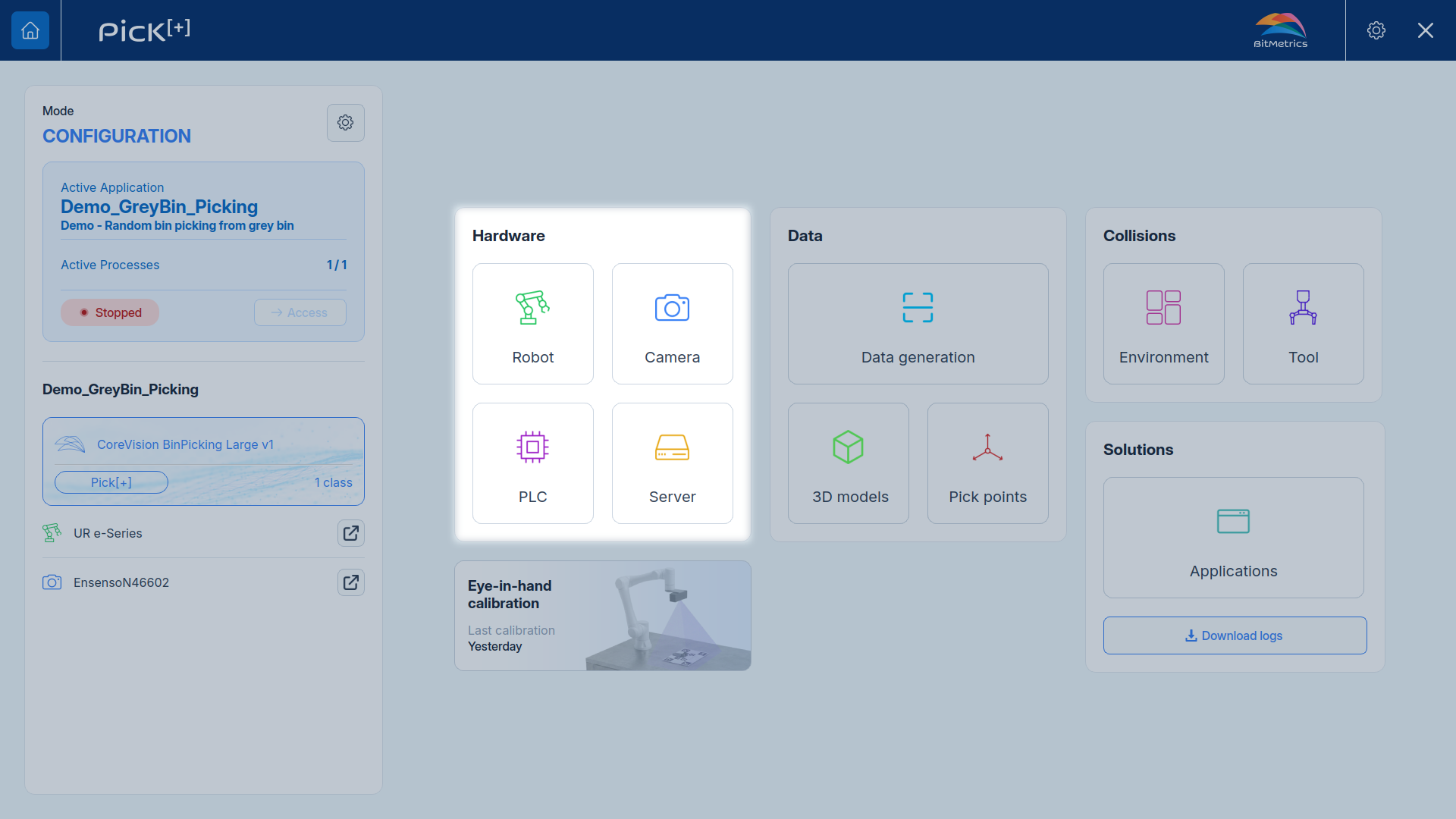Open the Environment collisions tile

click(1163, 324)
